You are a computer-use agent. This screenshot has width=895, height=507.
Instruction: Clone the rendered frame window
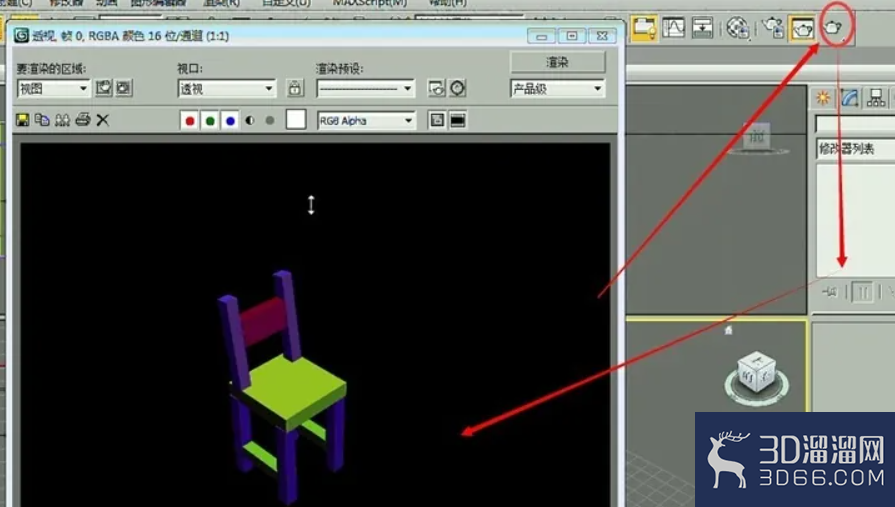(62, 120)
